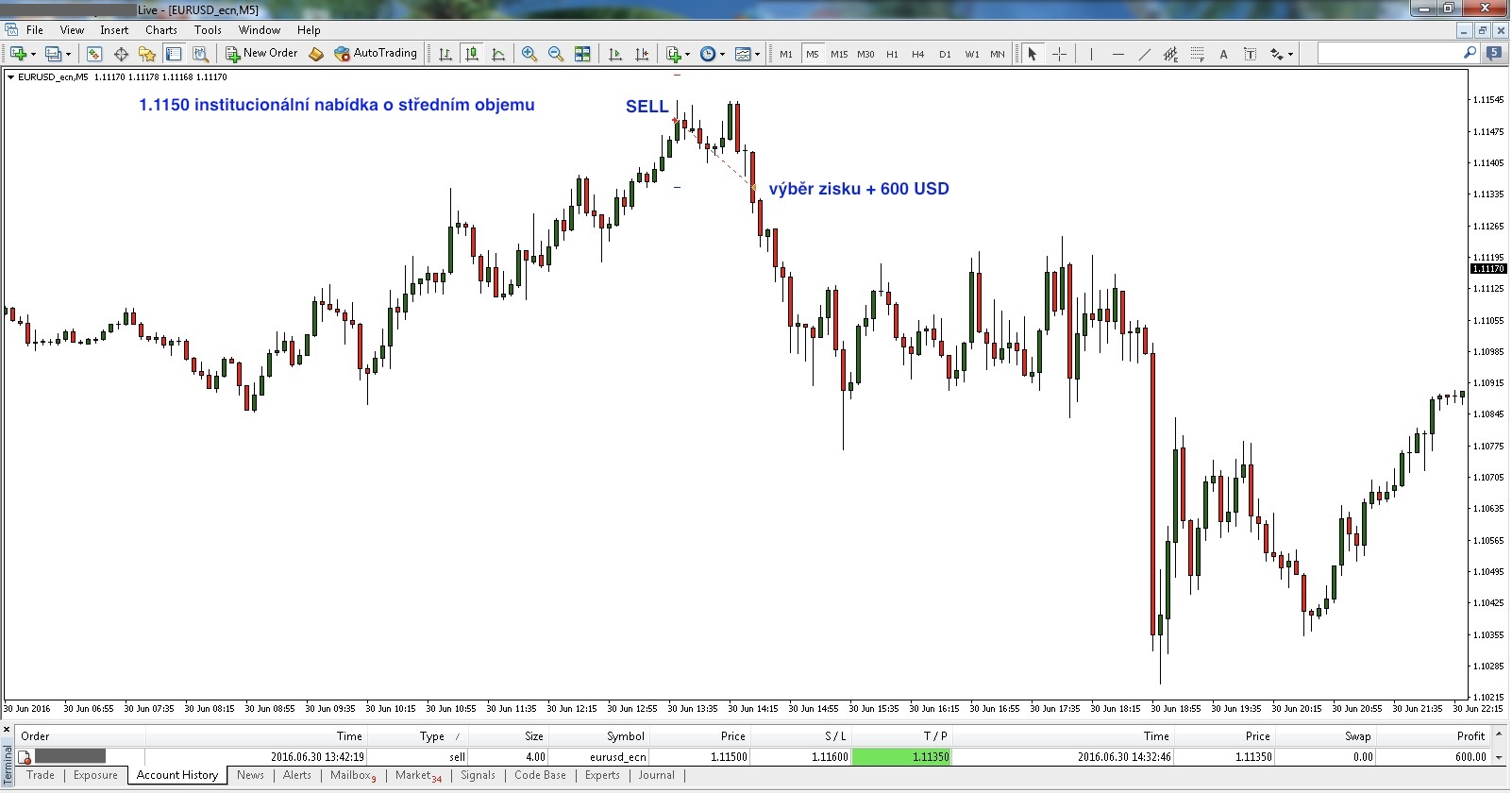1512x793 pixels.
Task: Open the indicators list dropdown
Action: tap(678, 54)
